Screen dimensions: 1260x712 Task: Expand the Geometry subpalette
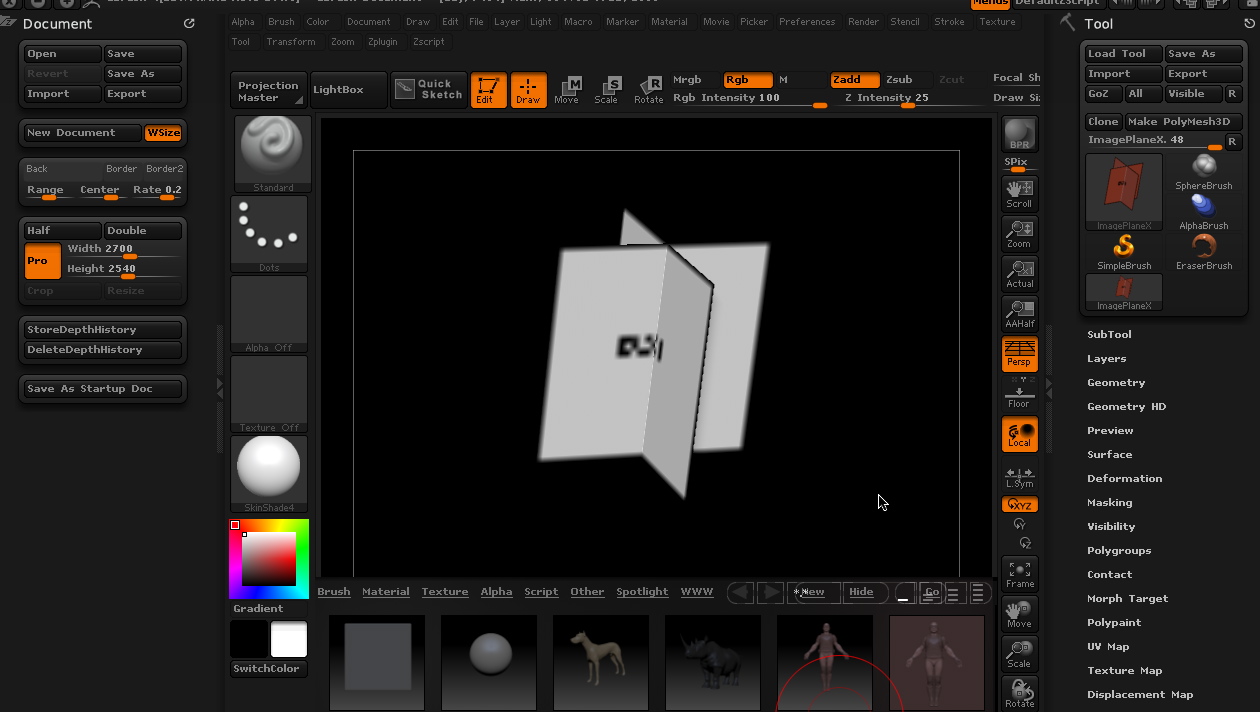pyautogui.click(x=1116, y=383)
